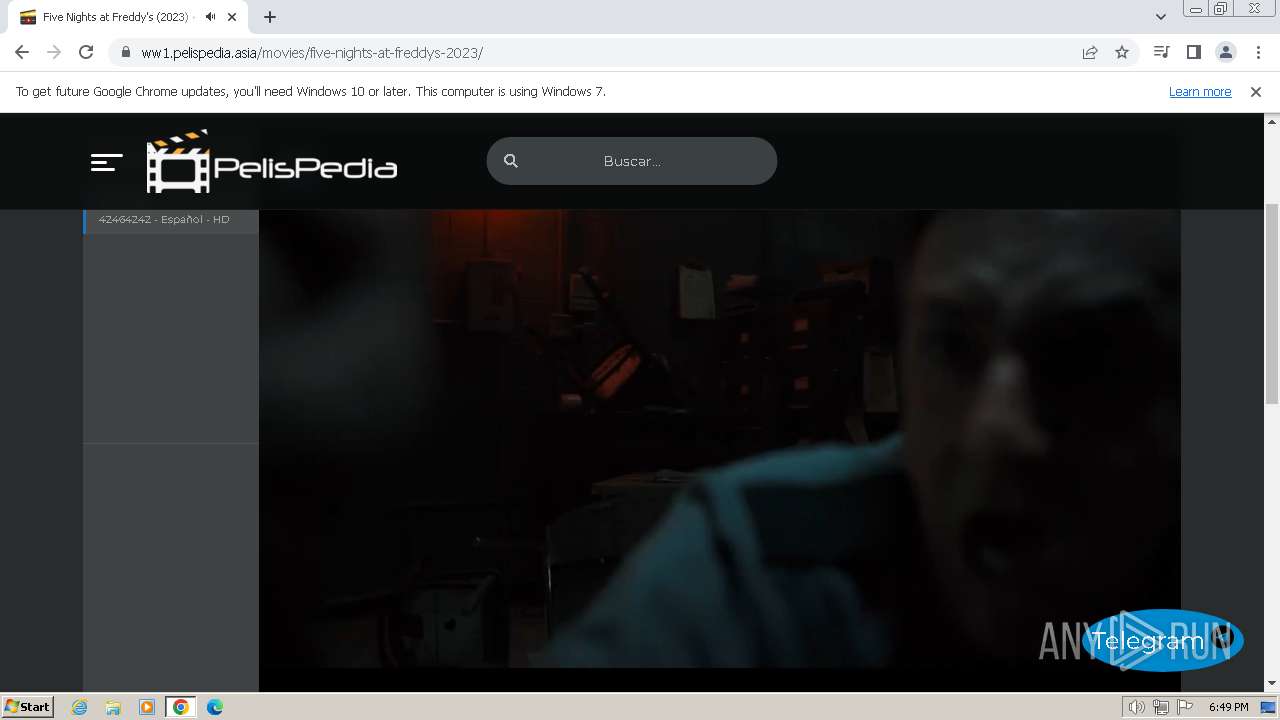Image resolution: width=1280 pixels, height=720 pixels.
Task: Click the Show desktop button
Action: coord(1269,707)
